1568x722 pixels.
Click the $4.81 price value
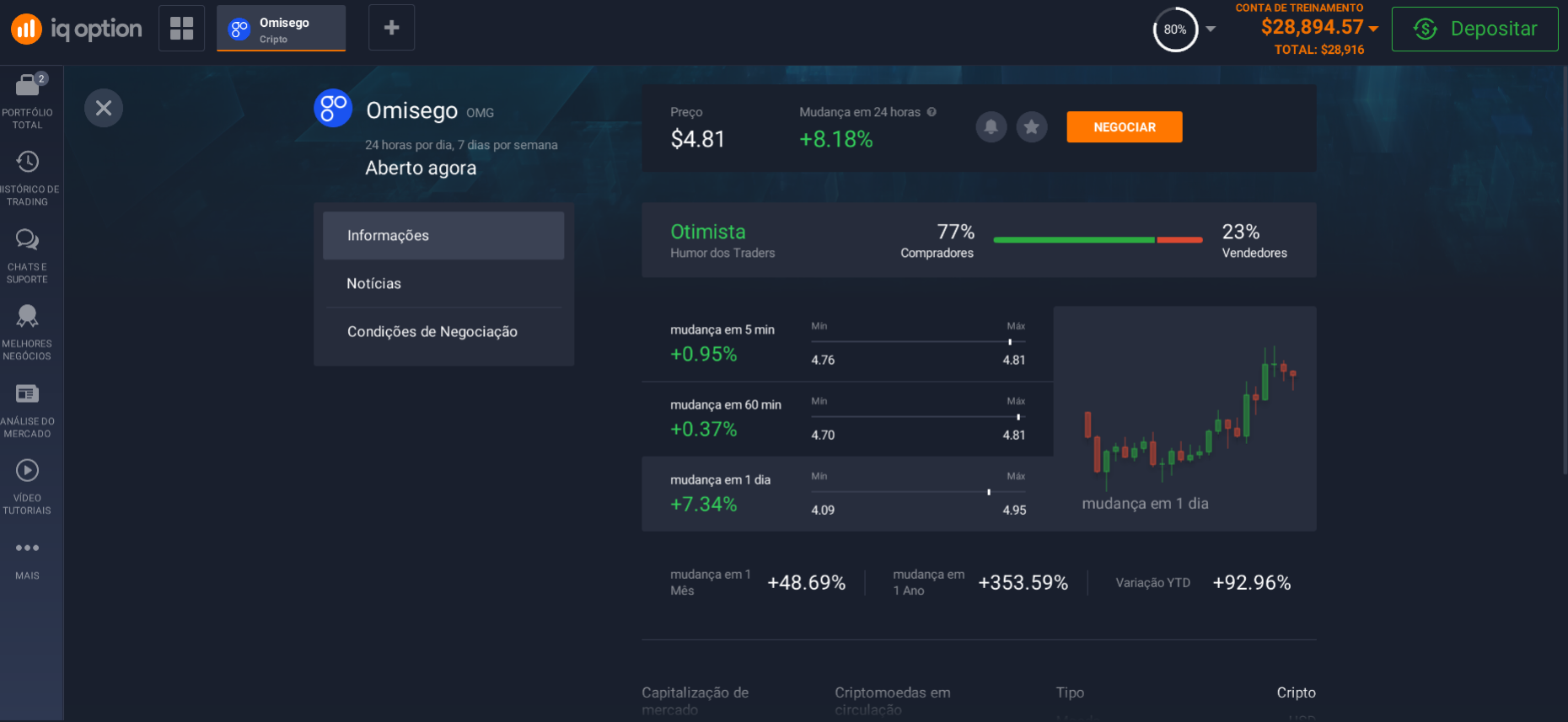(x=697, y=139)
